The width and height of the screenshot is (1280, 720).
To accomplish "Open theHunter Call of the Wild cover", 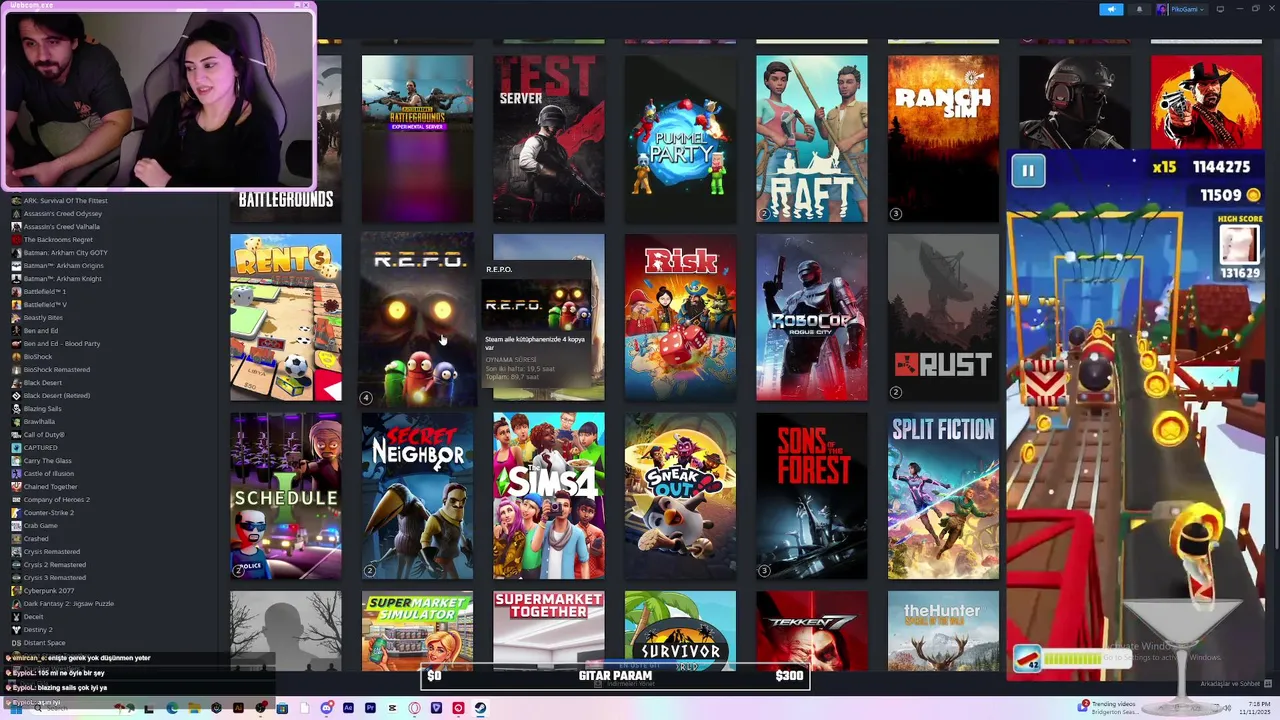I will point(943,631).
